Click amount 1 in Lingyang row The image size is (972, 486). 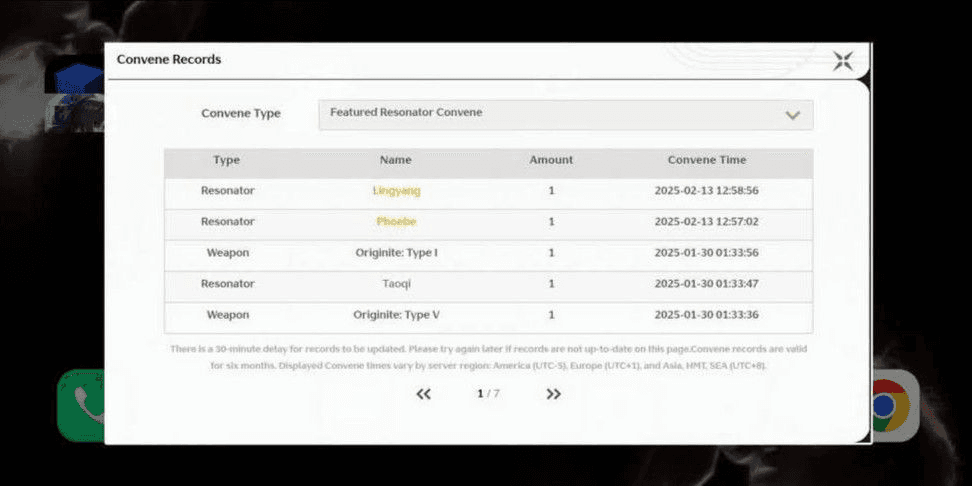551,191
